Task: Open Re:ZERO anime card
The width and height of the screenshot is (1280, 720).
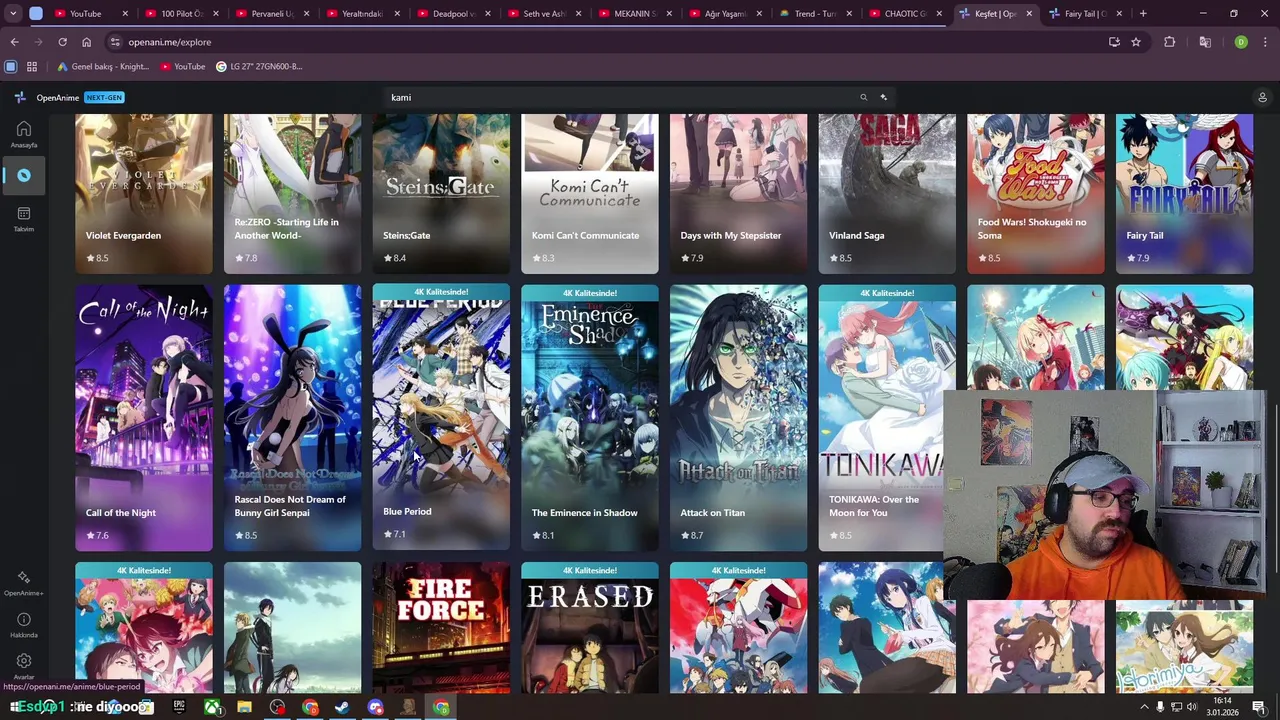Action: coord(292,193)
